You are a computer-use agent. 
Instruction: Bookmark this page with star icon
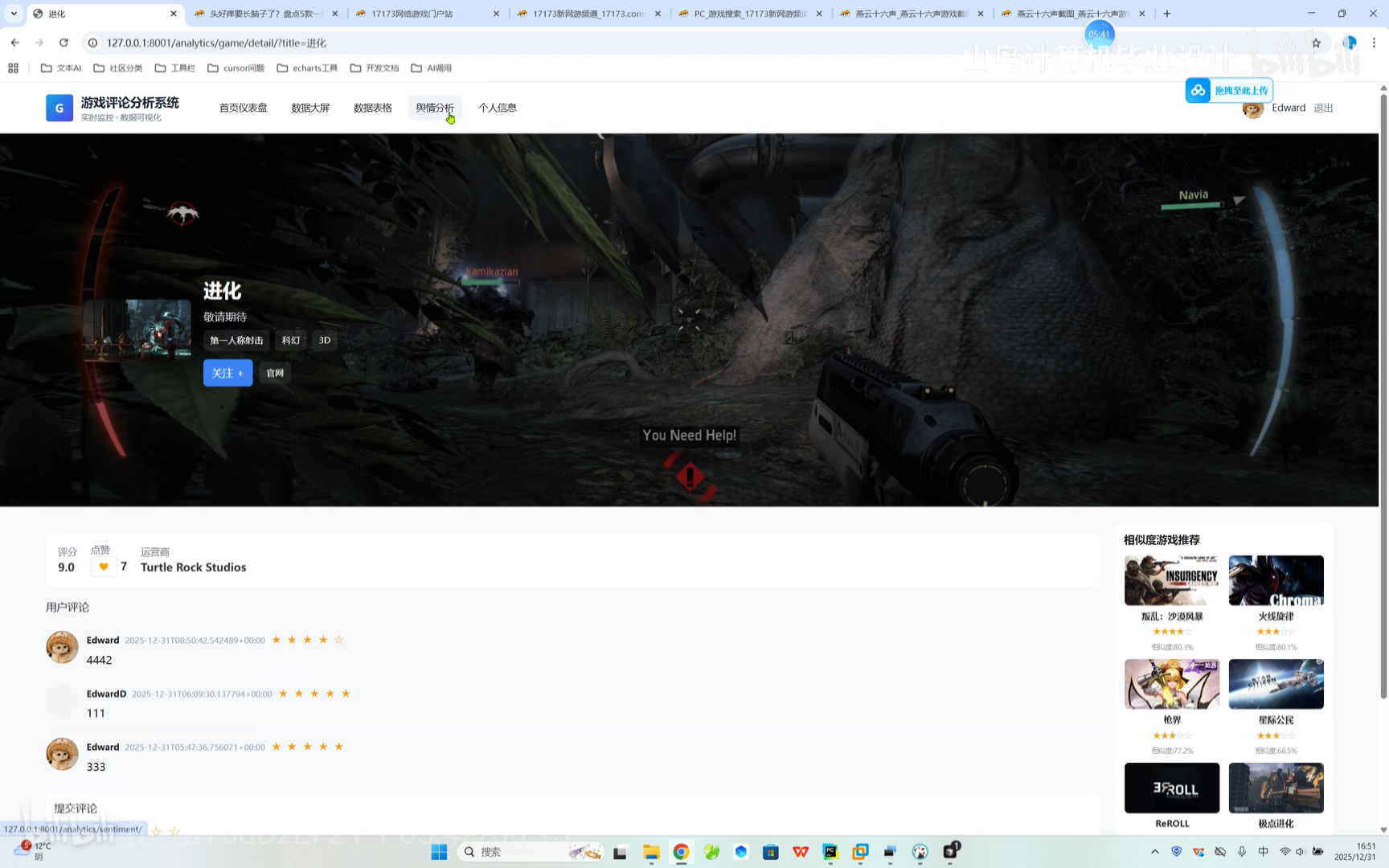[1316, 43]
